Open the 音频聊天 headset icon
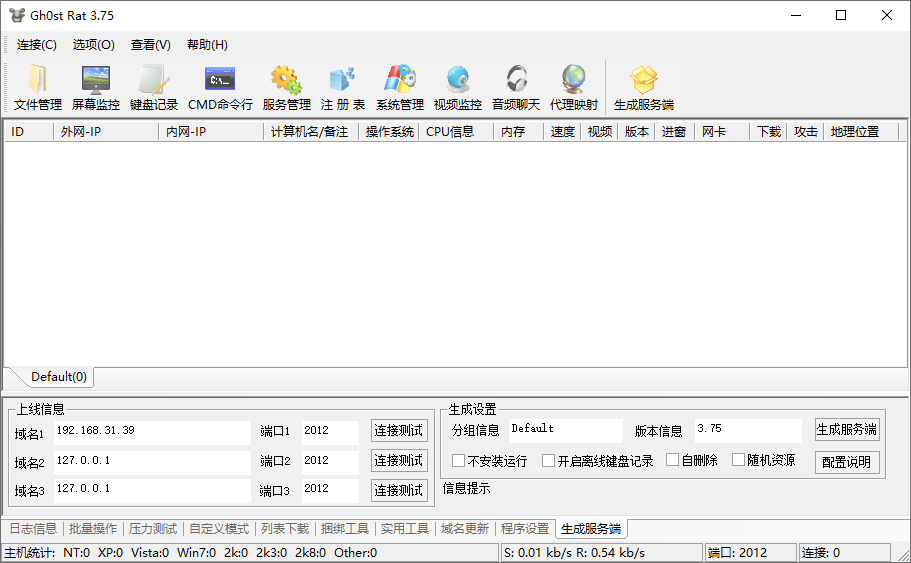The height and width of the screenshot is (563, 911). coord(516,87)
